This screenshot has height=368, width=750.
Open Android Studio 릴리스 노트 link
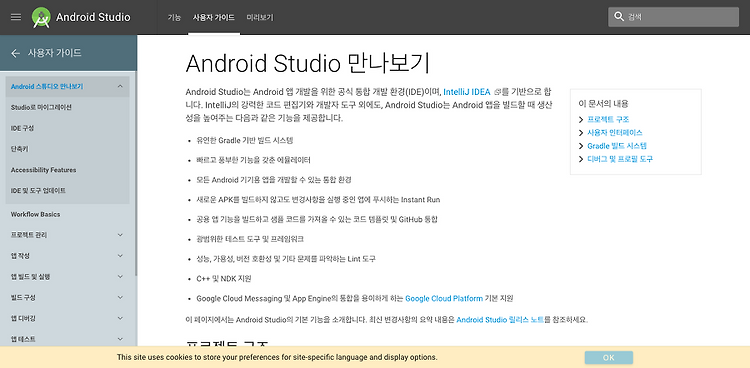[x=500, y=320]
